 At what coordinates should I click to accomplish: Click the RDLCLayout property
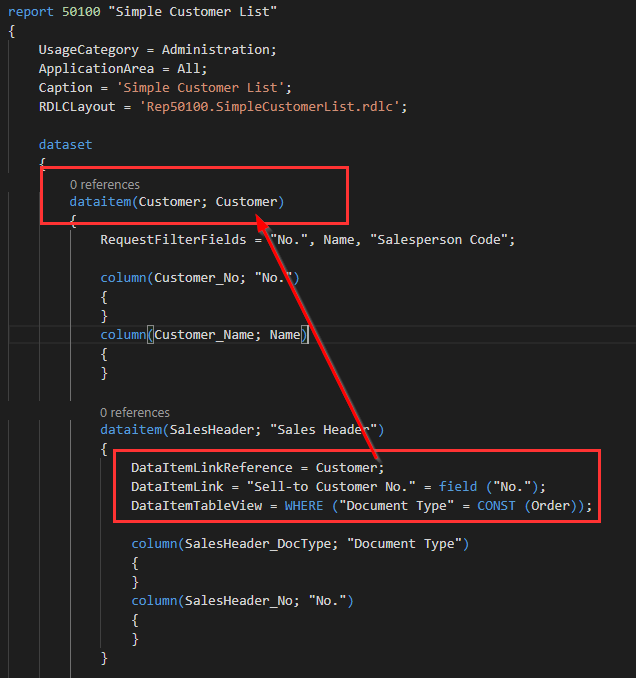[x=77, y=107]
